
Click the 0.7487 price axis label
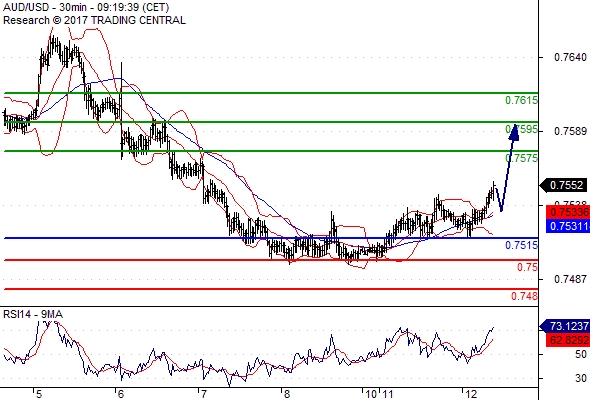coord(570,279)
